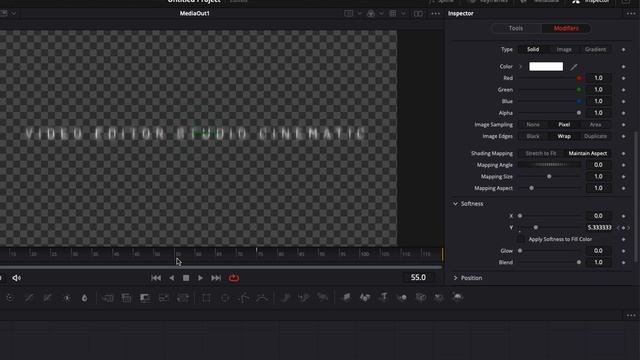Pick color with the eyedropper next to Color
This screenshot has width=640, height=360.
point(574,67)
